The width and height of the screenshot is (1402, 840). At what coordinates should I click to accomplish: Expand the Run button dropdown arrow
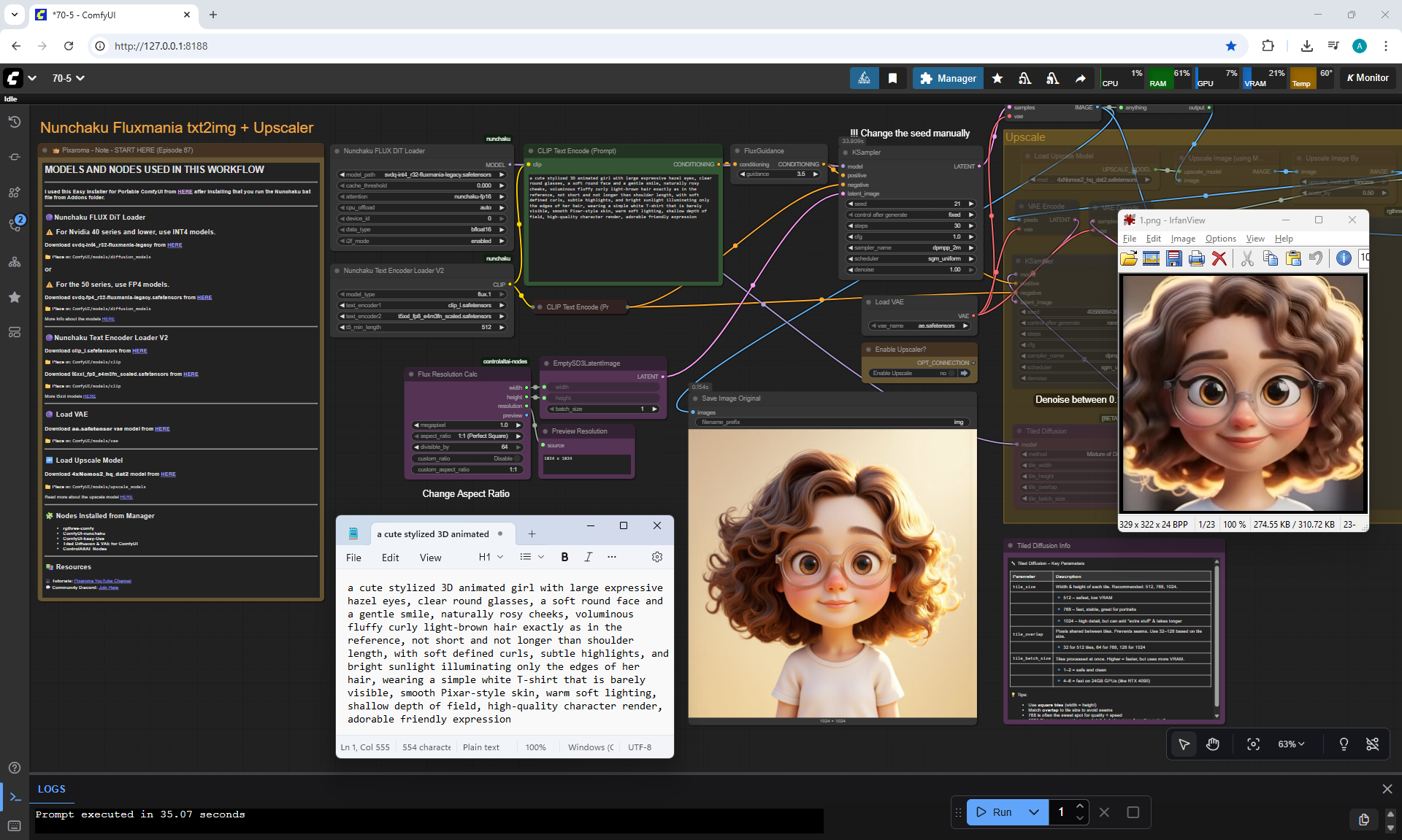1033,812
